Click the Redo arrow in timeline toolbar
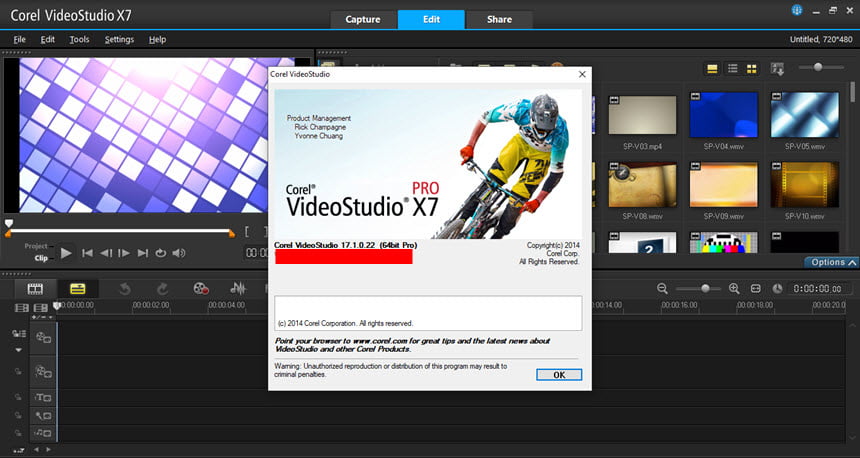Viewport: 860px width, 458px height. click(x=163, y=289)
